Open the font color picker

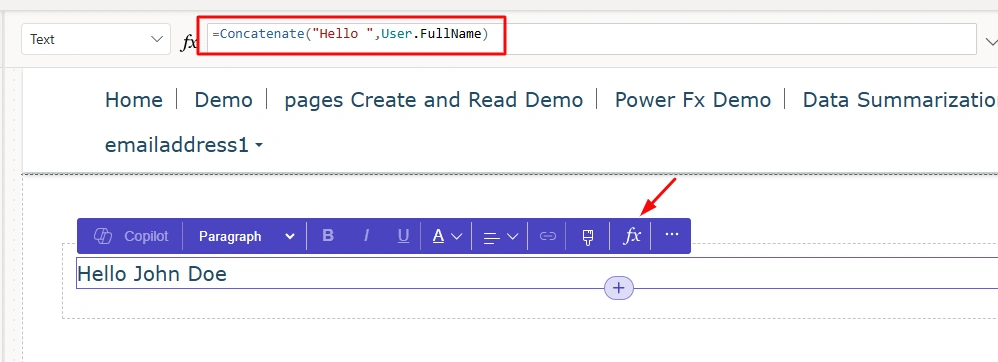(447, 236)
